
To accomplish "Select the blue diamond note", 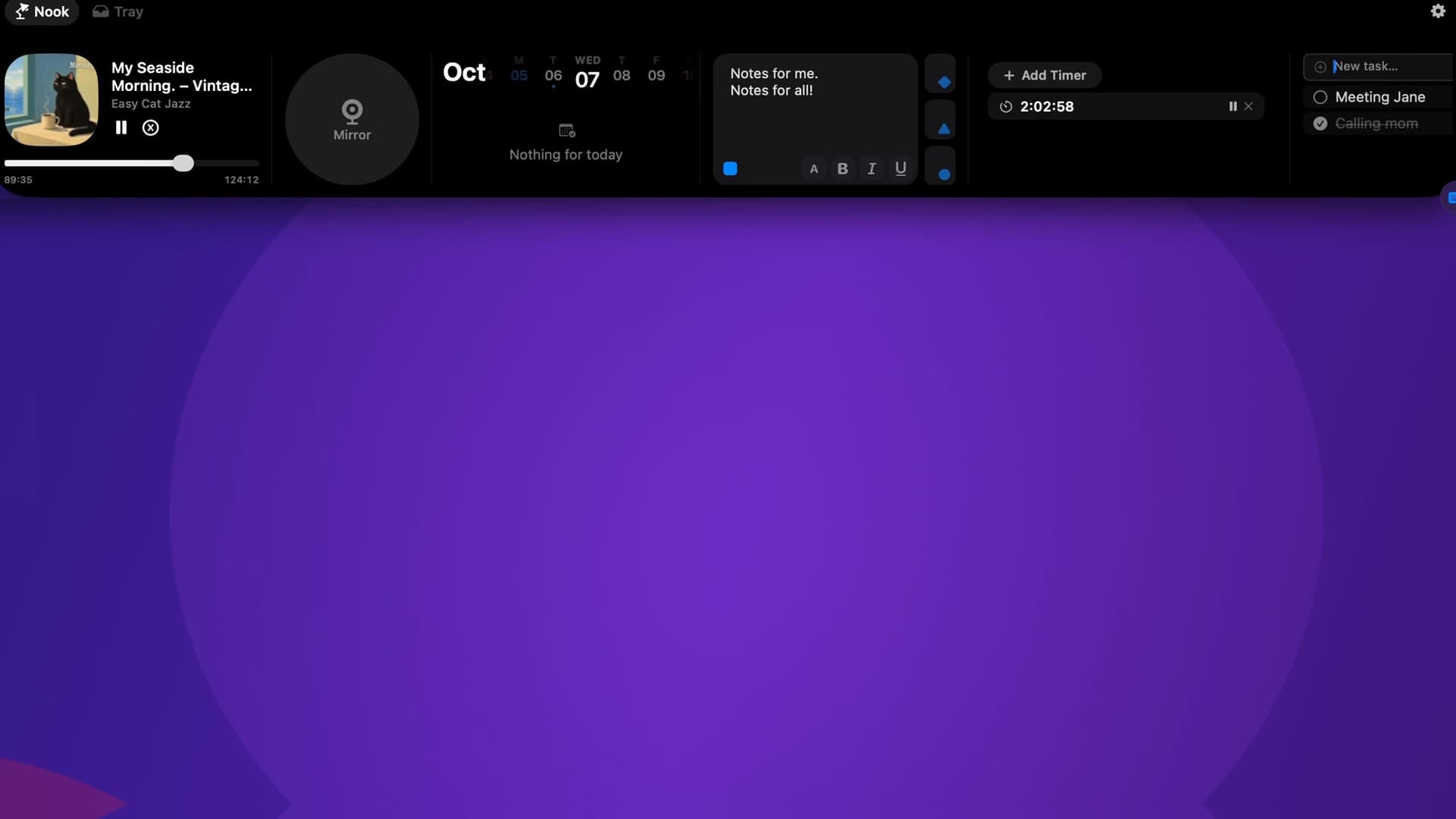I will (x=940, y=74).
